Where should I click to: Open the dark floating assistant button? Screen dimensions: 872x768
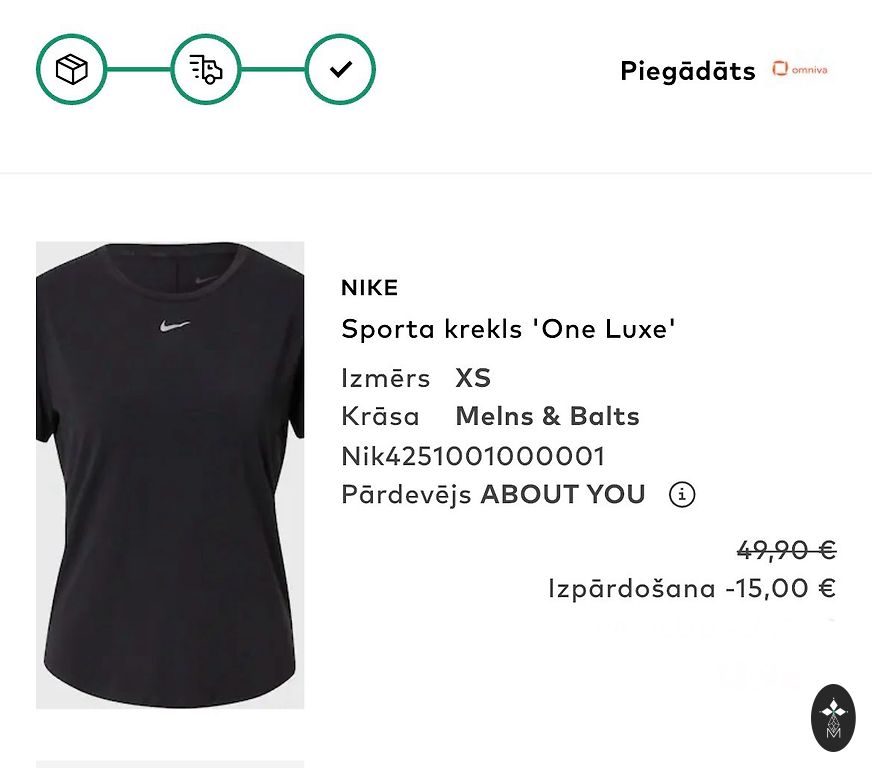point(833,717)
